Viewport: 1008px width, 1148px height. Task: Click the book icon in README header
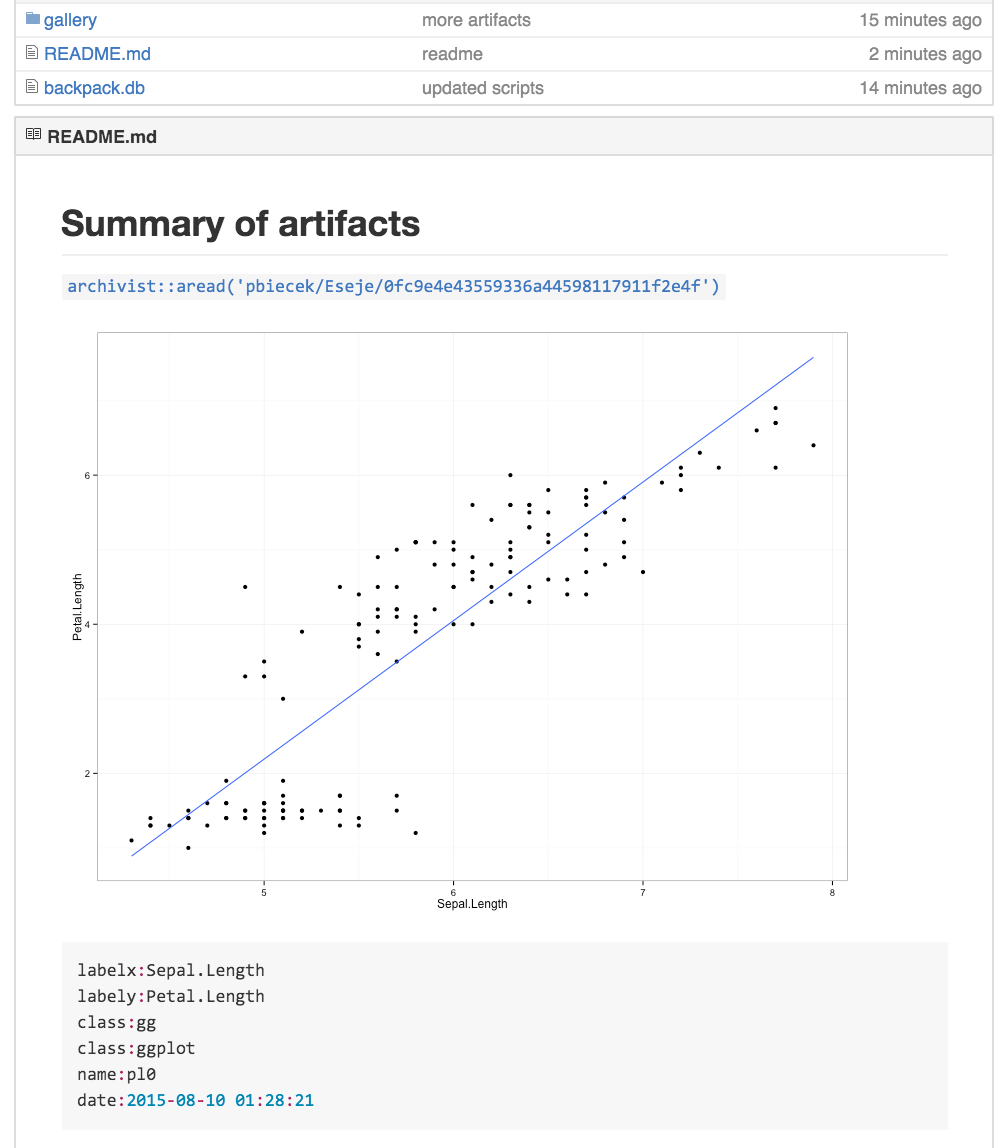pyautogui.click(x=34, y=136)
